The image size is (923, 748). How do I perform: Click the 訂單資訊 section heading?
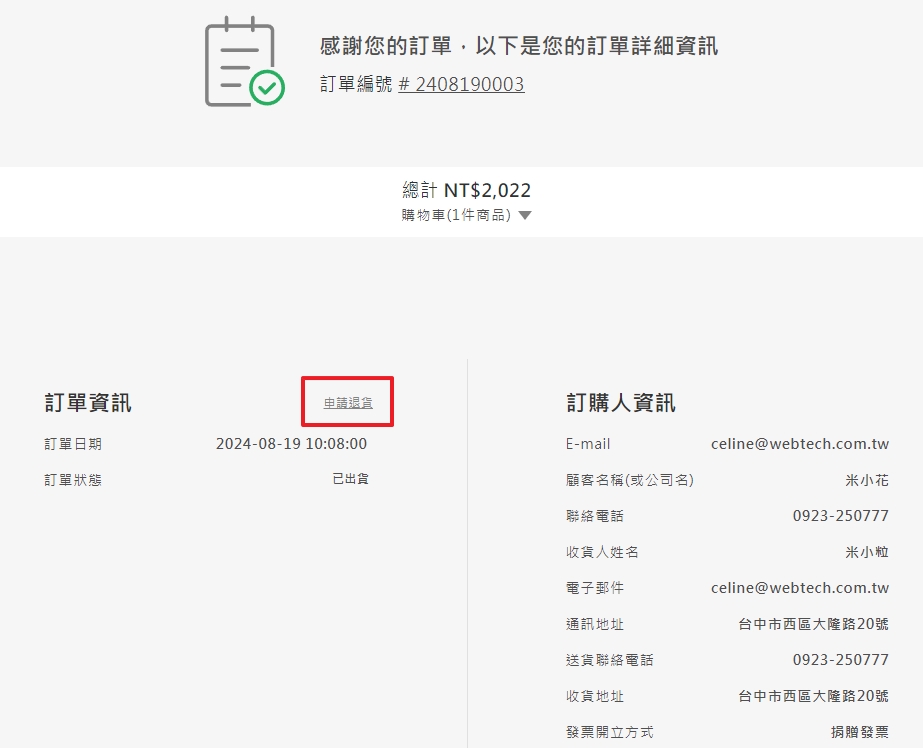click(x=88, y=402)
